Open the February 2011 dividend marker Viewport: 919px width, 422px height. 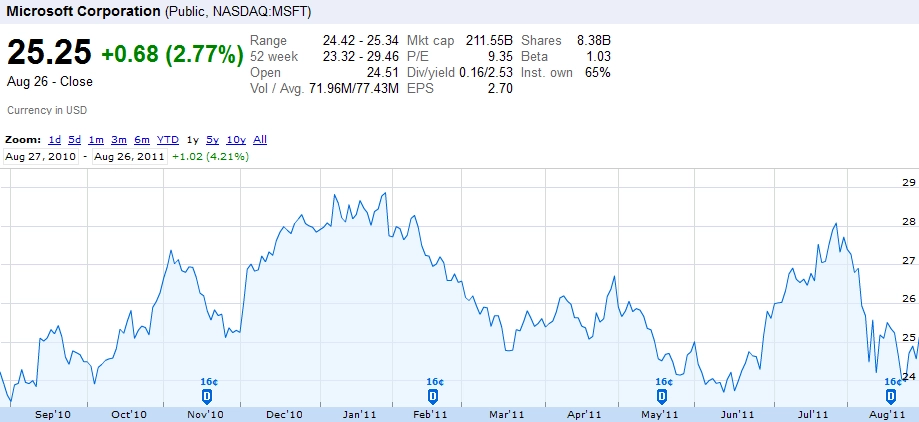[x=433, y=396]
